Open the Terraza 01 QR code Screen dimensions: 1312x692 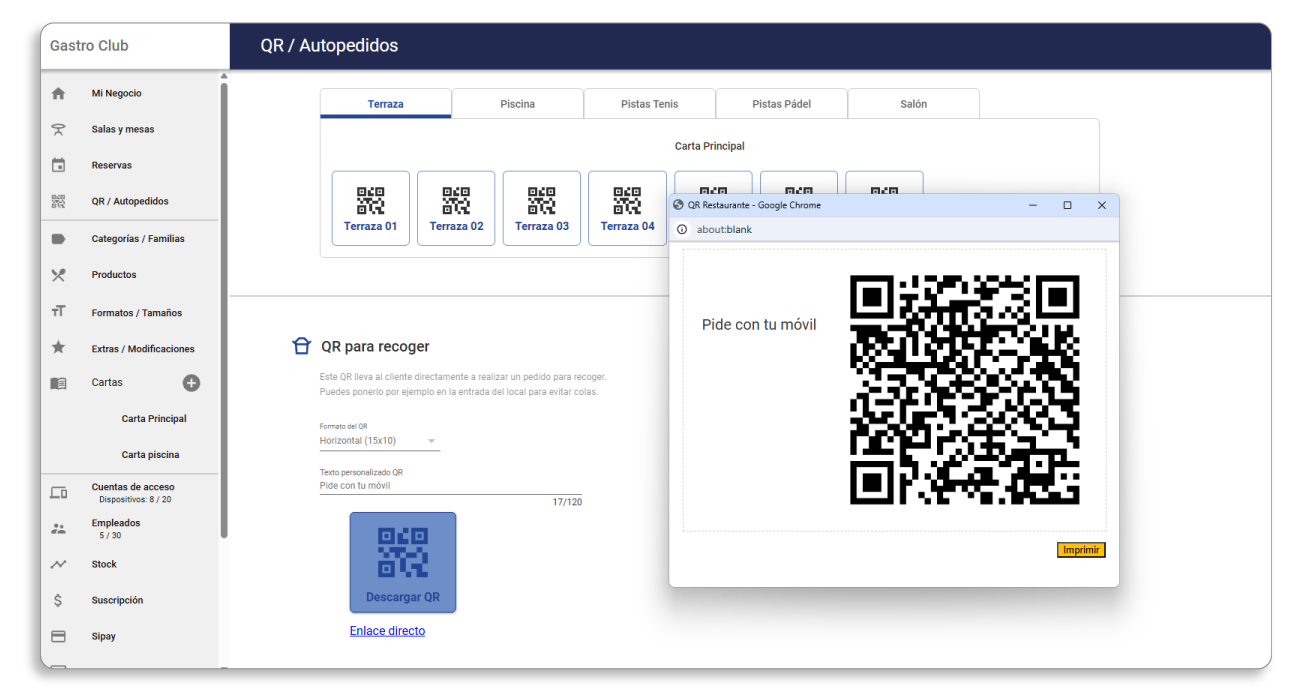pos(371,208)
